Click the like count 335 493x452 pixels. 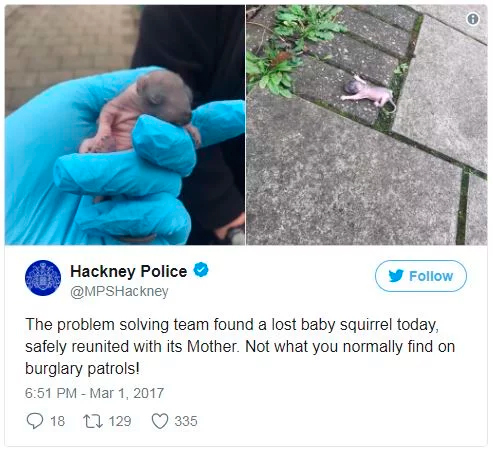[x=186, y=421]
